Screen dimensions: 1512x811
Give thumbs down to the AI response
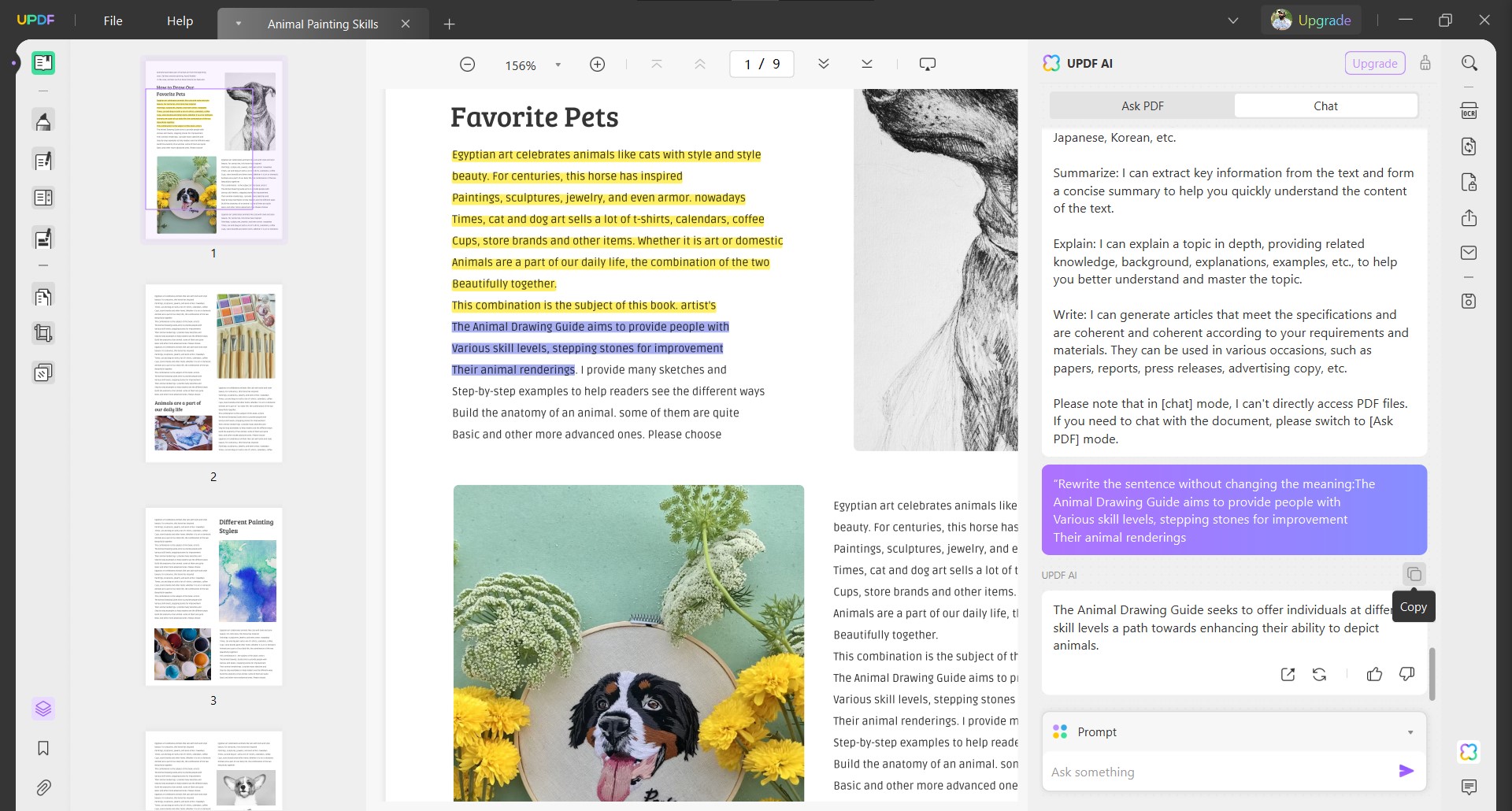[x=1406, y=674]
